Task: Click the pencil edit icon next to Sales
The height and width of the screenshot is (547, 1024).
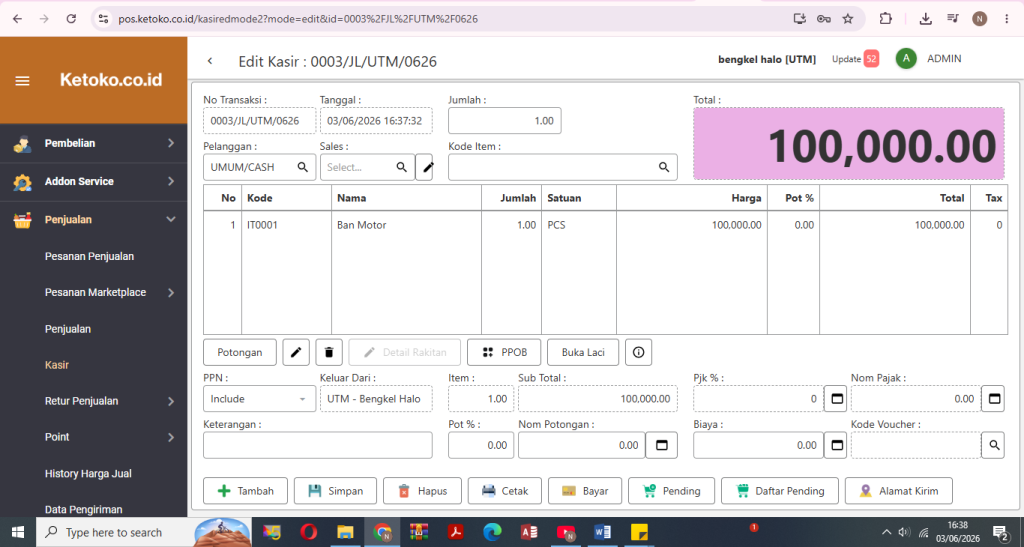Action: coord(428,167)
